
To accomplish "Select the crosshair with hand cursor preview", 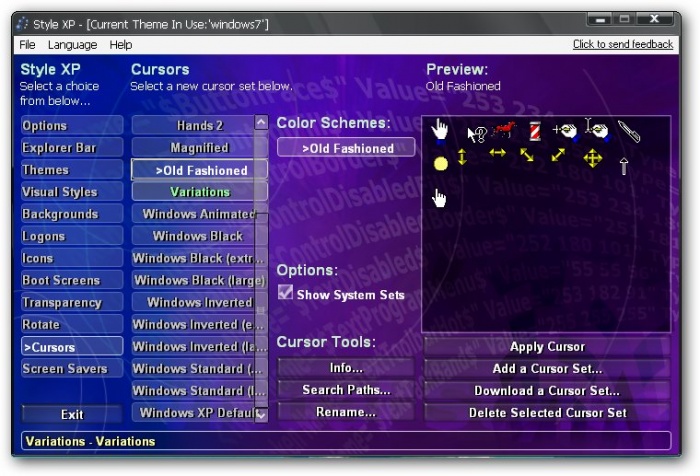I will (x=565, y=132).
